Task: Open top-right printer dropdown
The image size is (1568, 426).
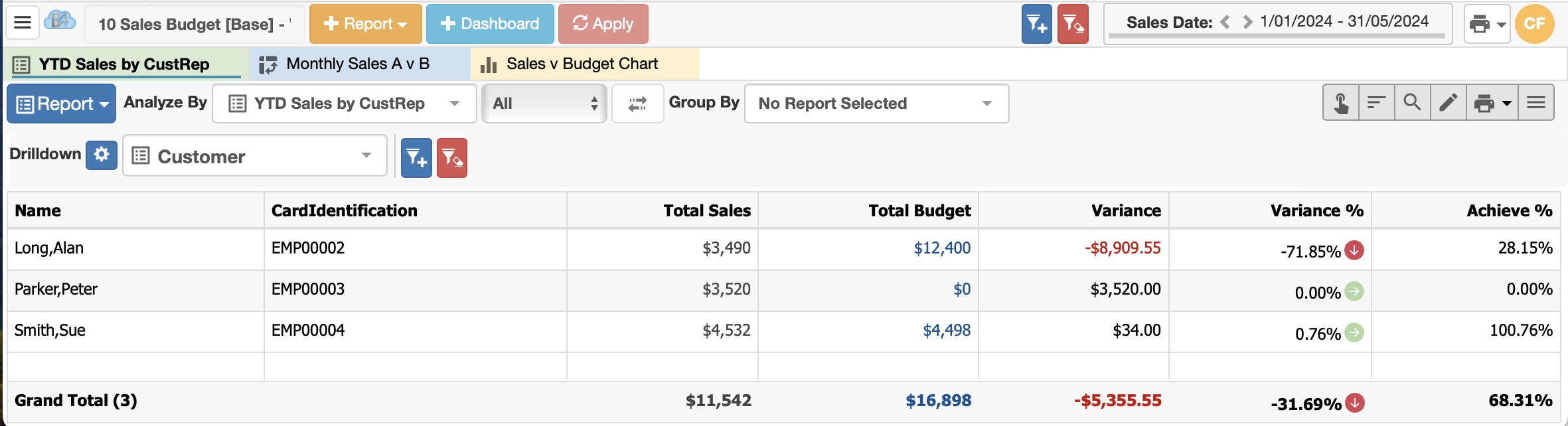Action: (1487, 24)
